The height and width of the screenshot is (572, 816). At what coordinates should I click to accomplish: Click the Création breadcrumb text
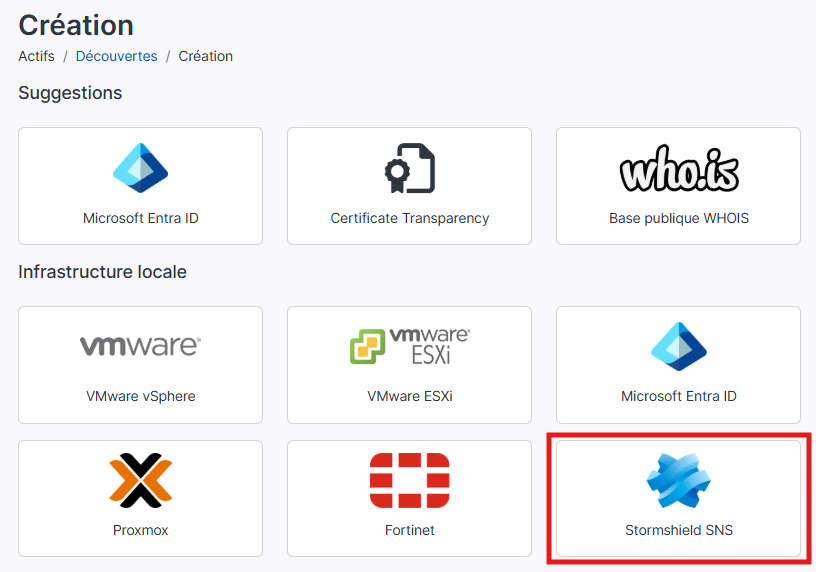click(x=206, y=56)
